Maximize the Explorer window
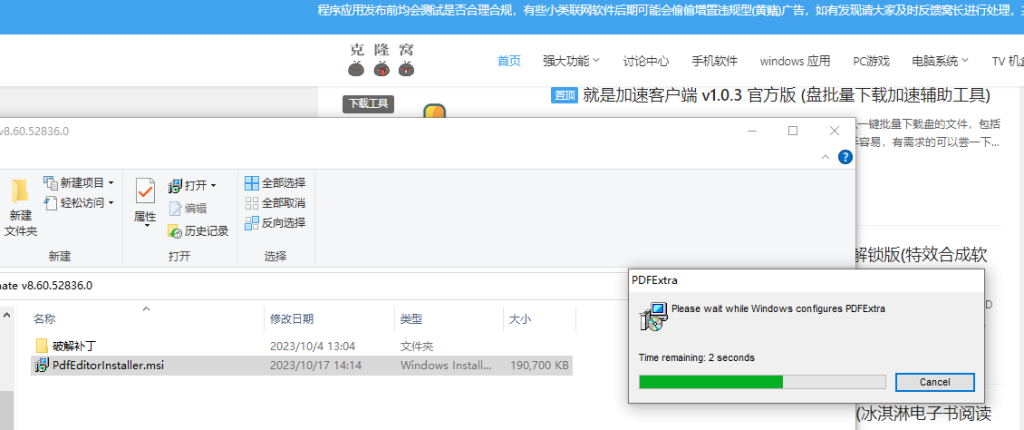1024x430 pixels. (x=793, y=131)
